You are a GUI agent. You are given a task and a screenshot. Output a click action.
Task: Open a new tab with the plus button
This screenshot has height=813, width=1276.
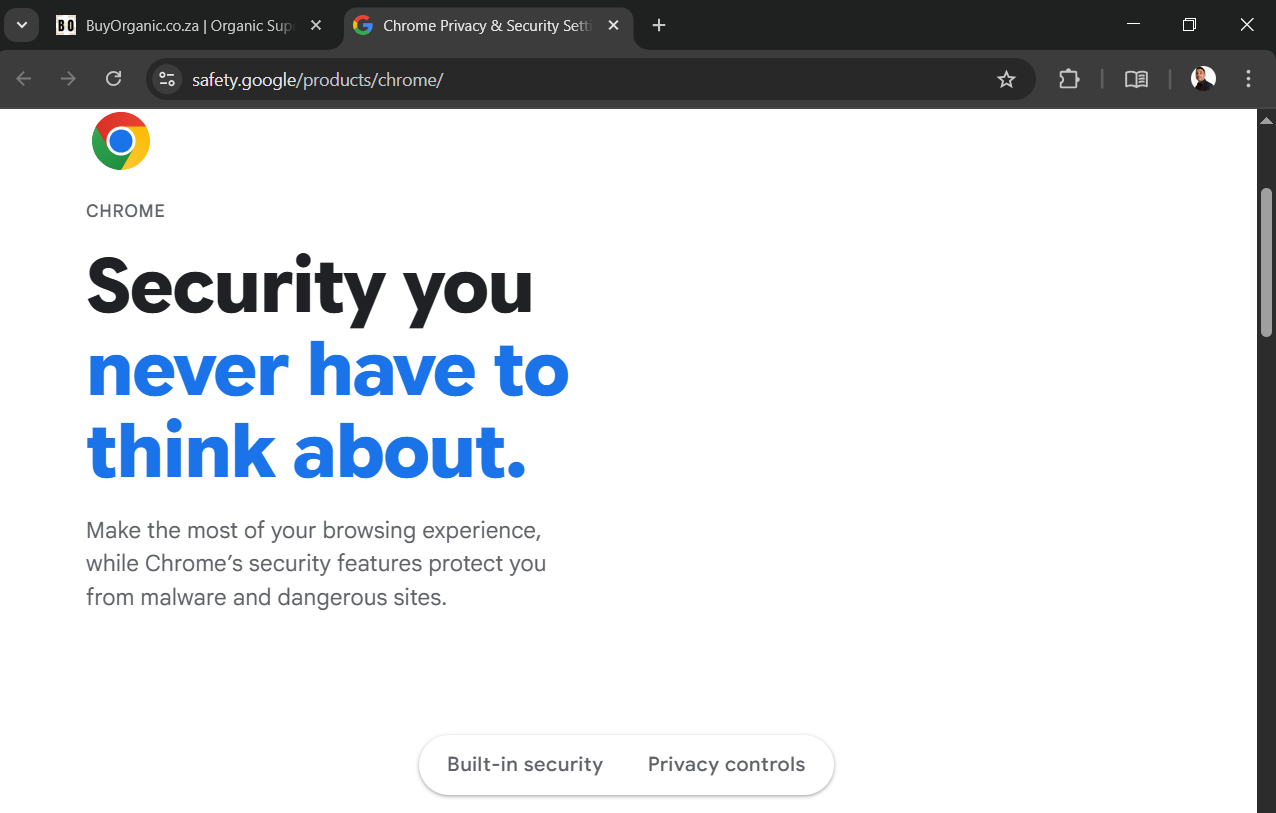click(x=658, y=25)
